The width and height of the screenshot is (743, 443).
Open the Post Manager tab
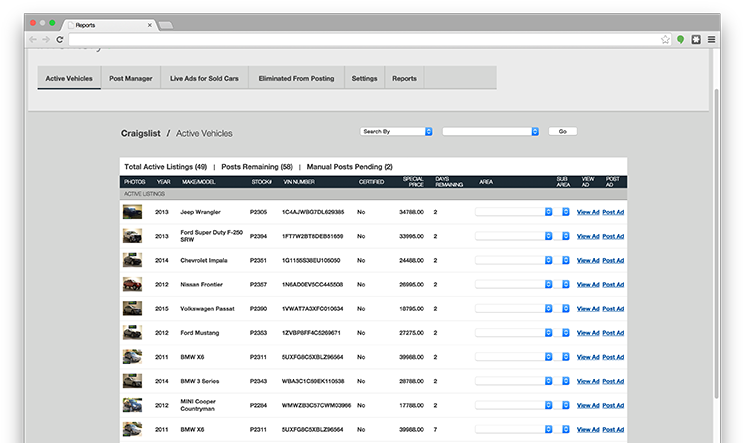tap(131, 78)
